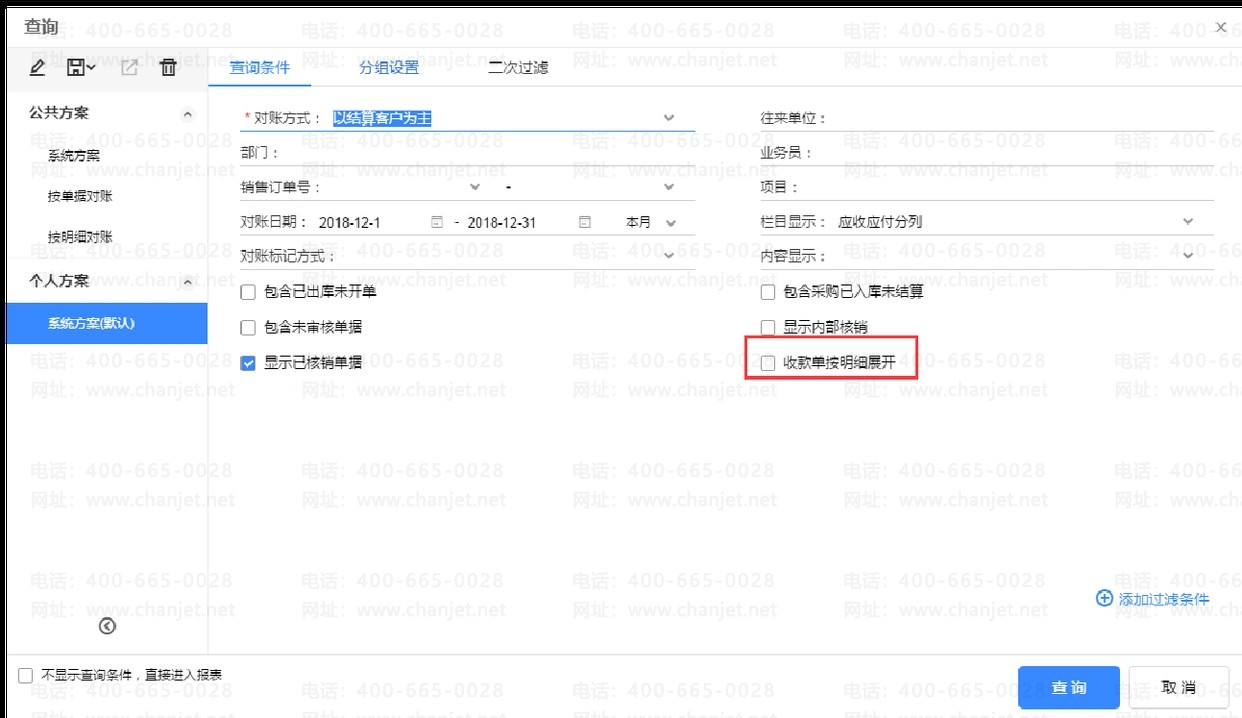Select 按单据对账 scheme in sidebar
Viewport: 1242px width, 718px height.
pyautogui.click(x=80, y=196)
